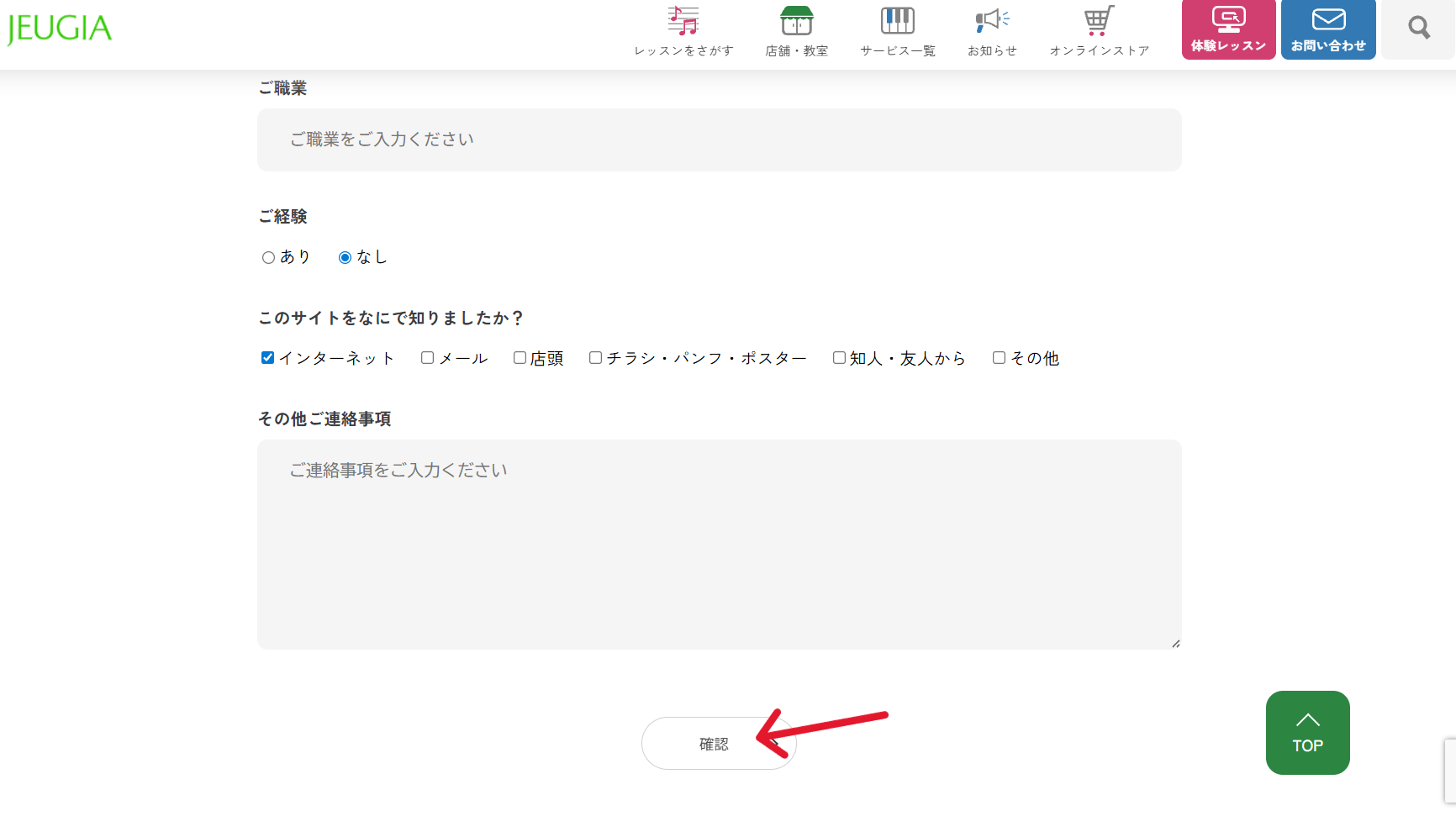This screenshot has height=816, width=1456.
Task: Click the 体験レッスン button
Action: (1228, 29)
